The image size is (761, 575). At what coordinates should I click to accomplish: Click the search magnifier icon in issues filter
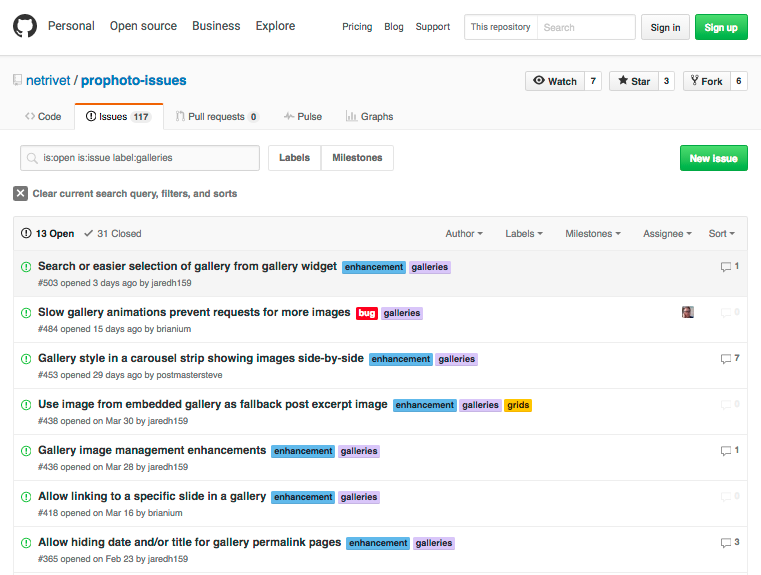pyautogui.click(x=32, y=158)
